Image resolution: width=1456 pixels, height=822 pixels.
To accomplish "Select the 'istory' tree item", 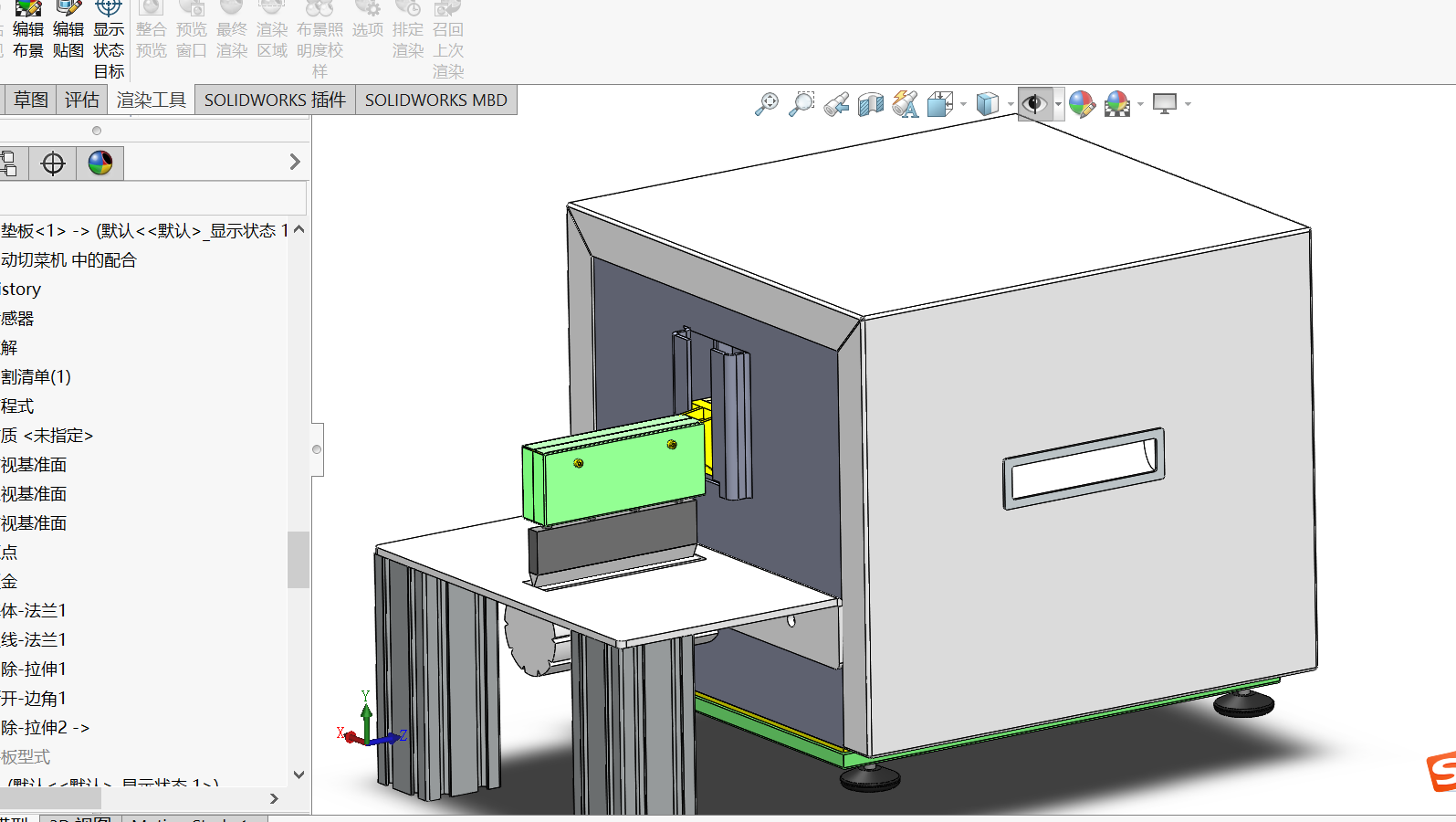I will 21,290.
